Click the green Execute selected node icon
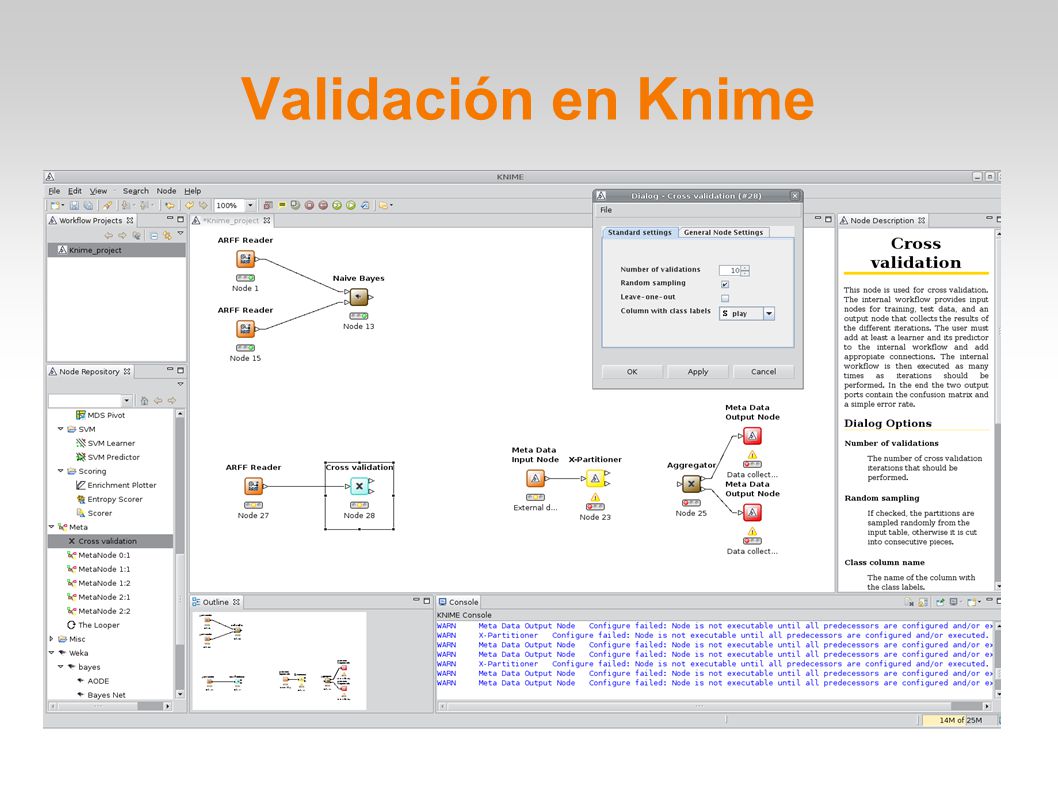 350,205
